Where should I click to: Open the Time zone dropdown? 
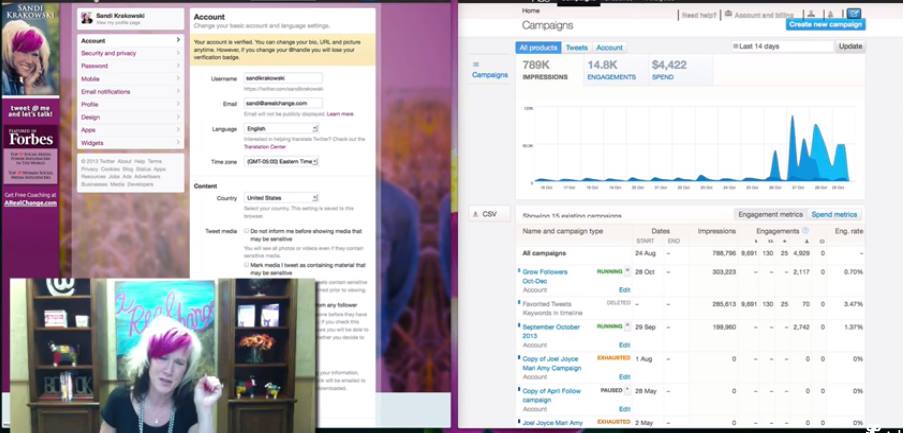click(x=281, y=162)
